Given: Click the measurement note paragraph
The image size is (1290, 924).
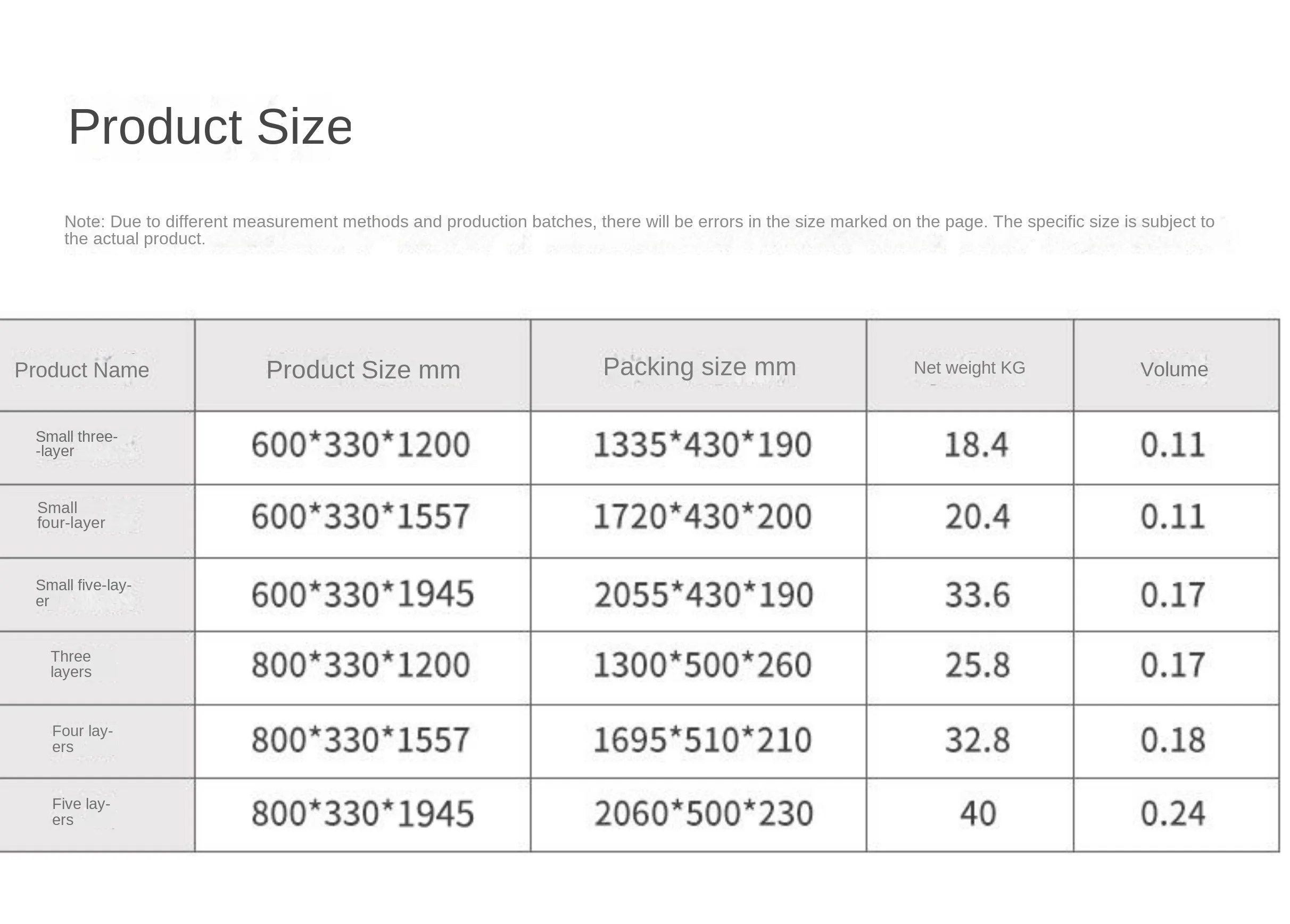Looking at the screenshot, I should (x=638, y=230).
